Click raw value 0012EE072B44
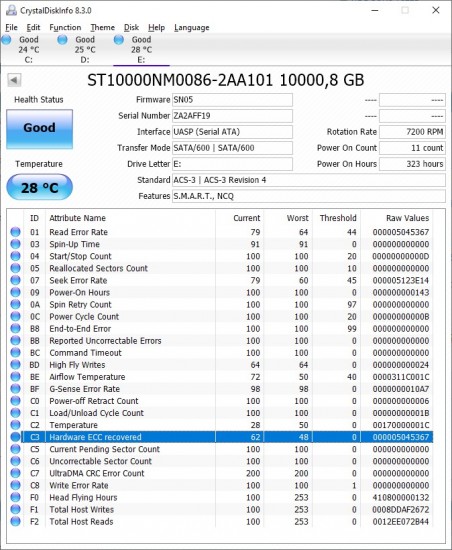452x550 pixels. coord(401,522)
